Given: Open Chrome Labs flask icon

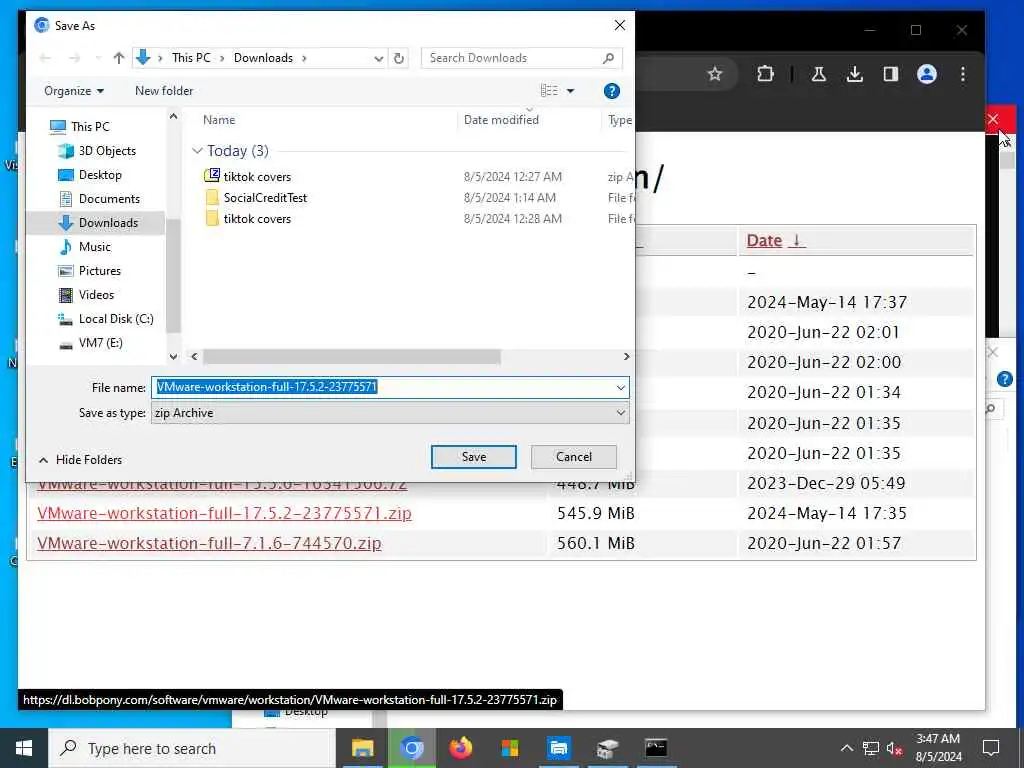Looking at the screenshot, I should pyautogui.click(x=818, y=74).
